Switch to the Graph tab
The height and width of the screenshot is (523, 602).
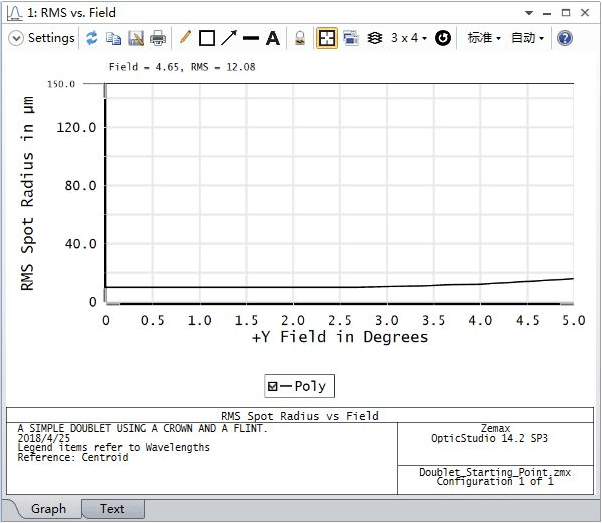(48, 509)
